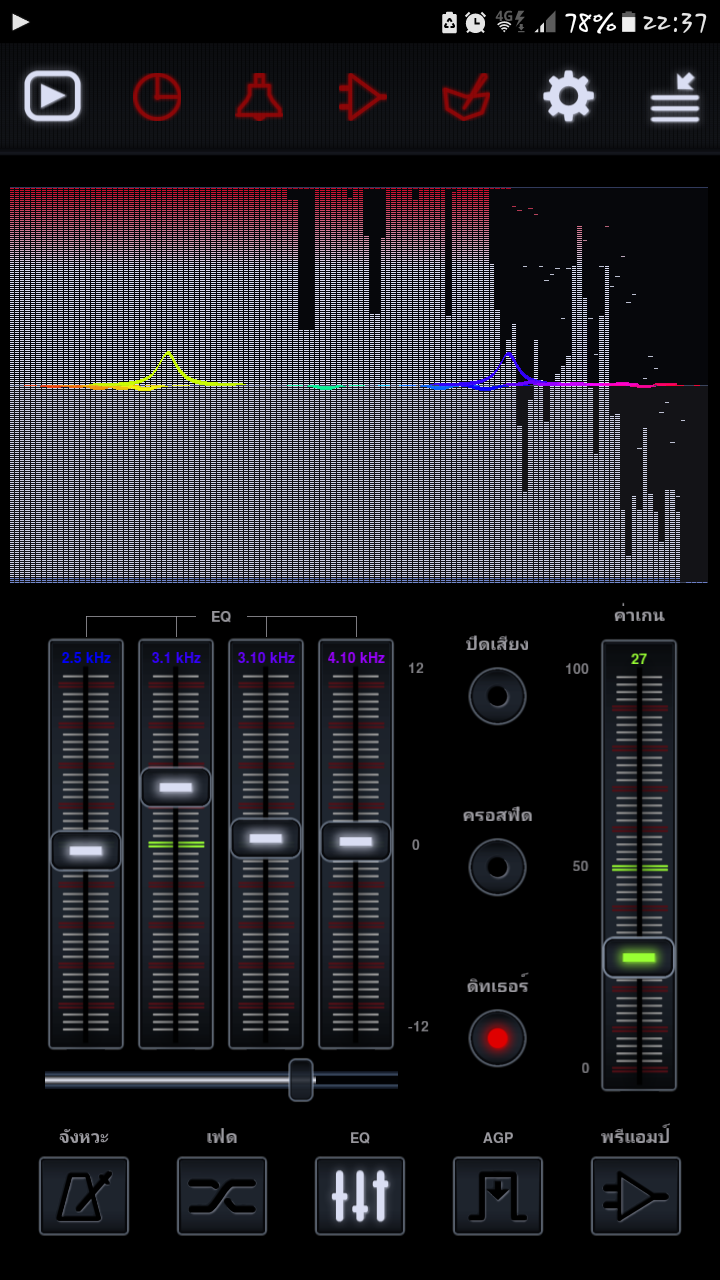Tap the metronome จังหวะ button
The height and width of the screenshot is (1280, 720).
(x=84, y=1196)
